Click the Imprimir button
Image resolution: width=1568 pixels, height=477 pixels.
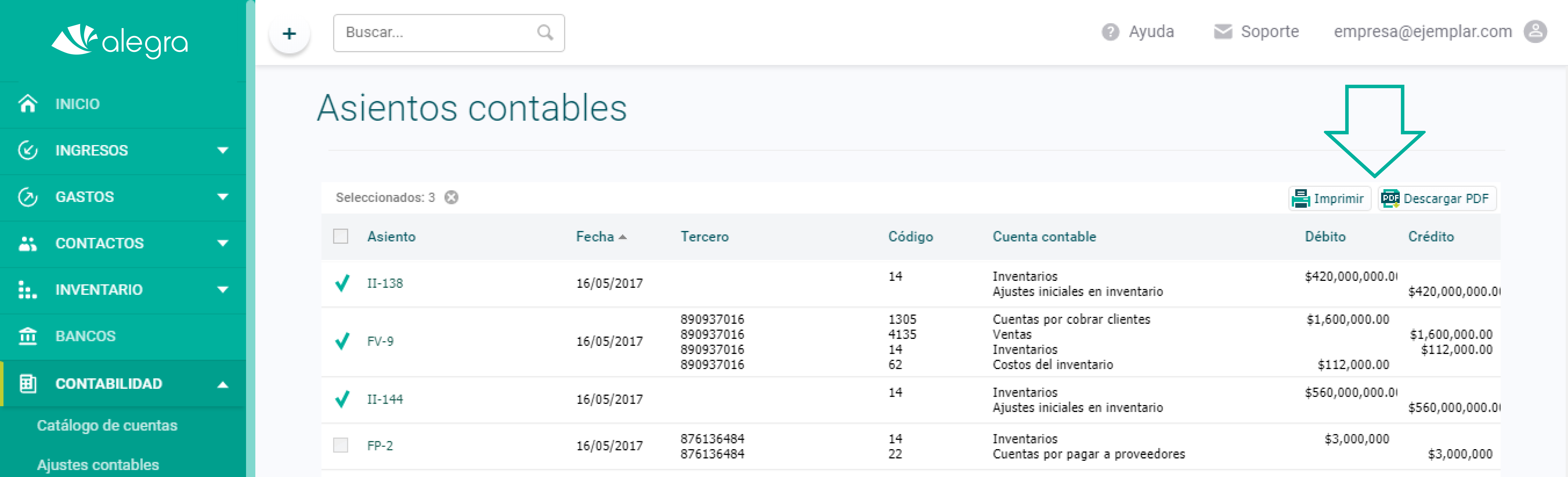(x=1329, y=198)
